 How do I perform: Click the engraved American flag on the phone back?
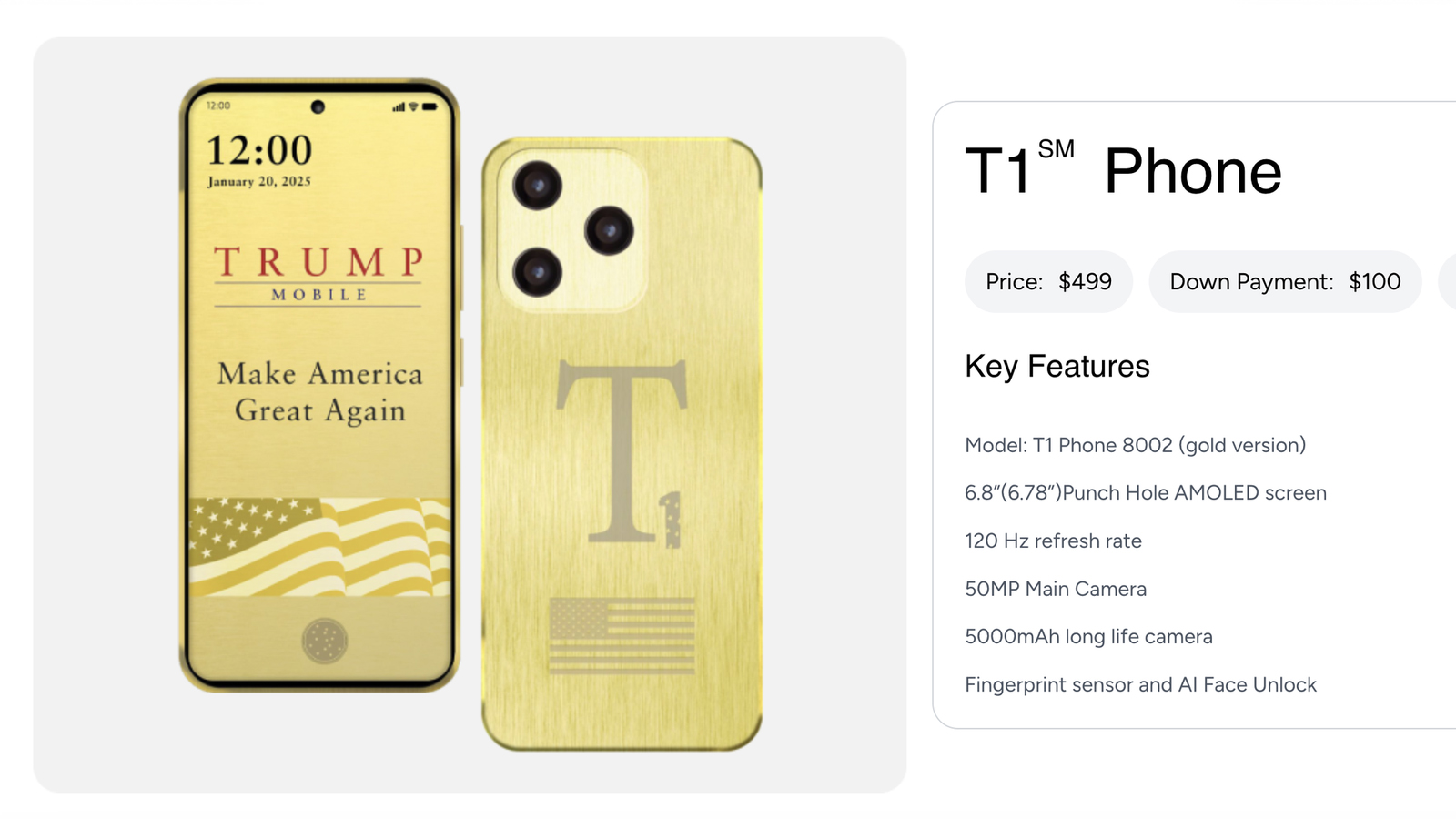622,636
